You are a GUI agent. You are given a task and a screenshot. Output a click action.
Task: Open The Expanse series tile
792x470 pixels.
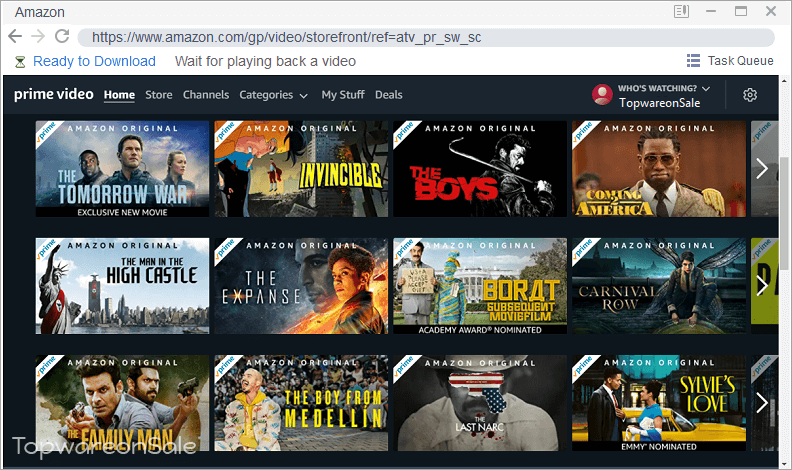301,286
